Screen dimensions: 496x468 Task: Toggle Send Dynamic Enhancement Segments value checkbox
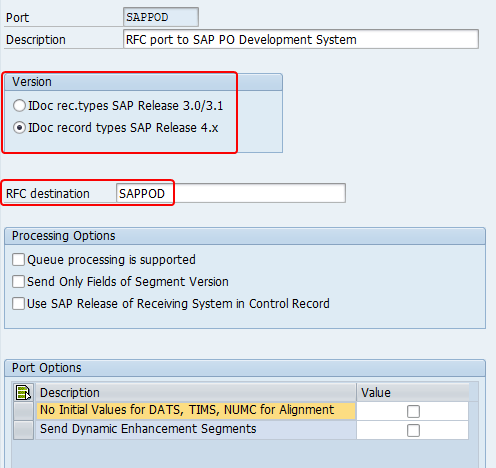413,430
